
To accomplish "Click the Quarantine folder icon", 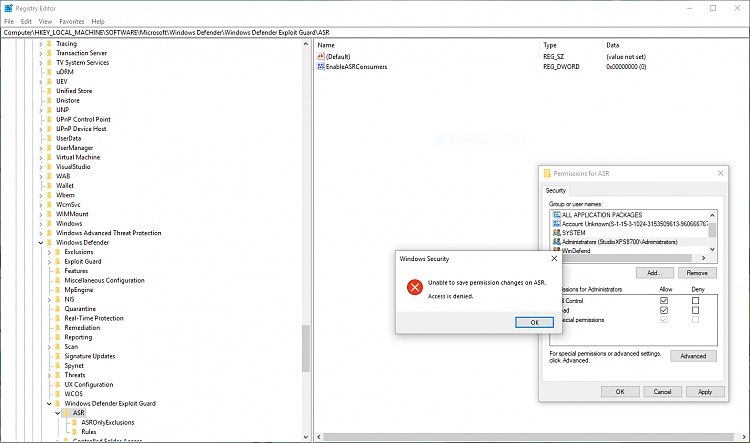I will pyautogui.click(x=58, y=309).
